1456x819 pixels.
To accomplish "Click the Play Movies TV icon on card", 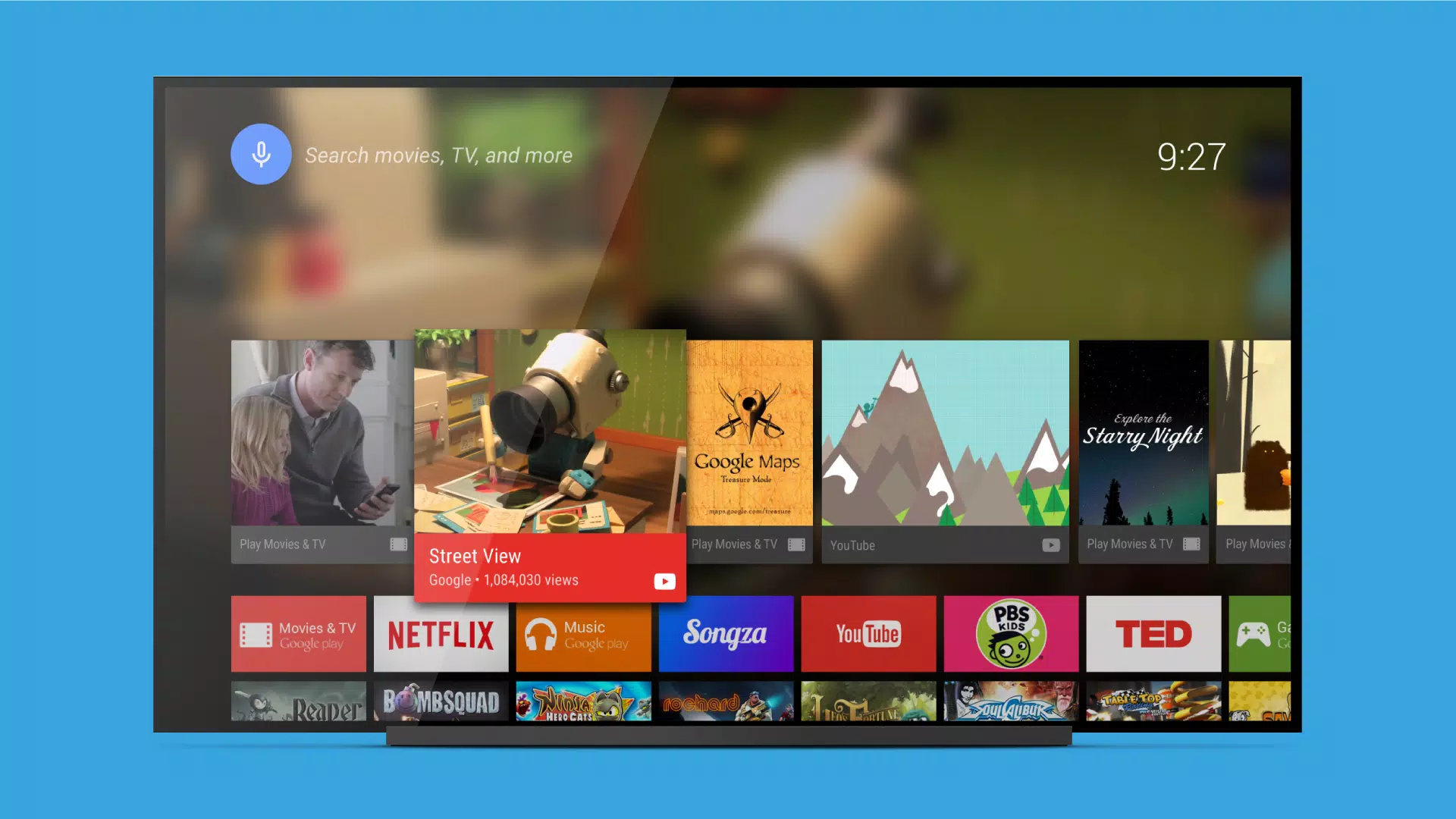I will 397,544.
